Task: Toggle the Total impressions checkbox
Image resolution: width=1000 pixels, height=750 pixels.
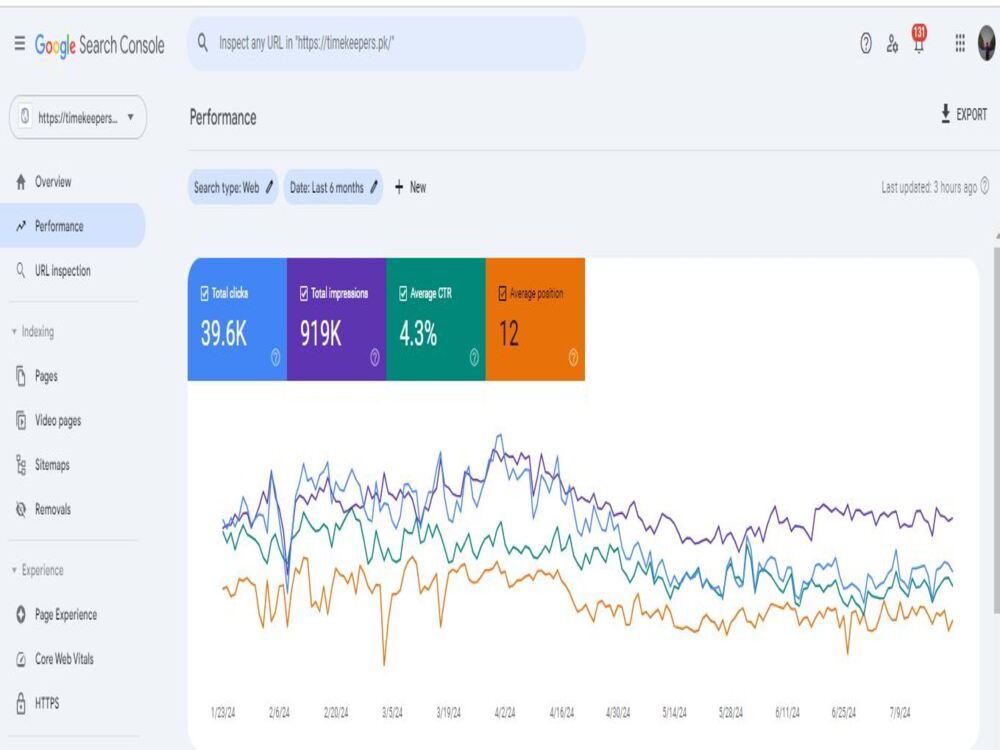Action: (304, 293)
